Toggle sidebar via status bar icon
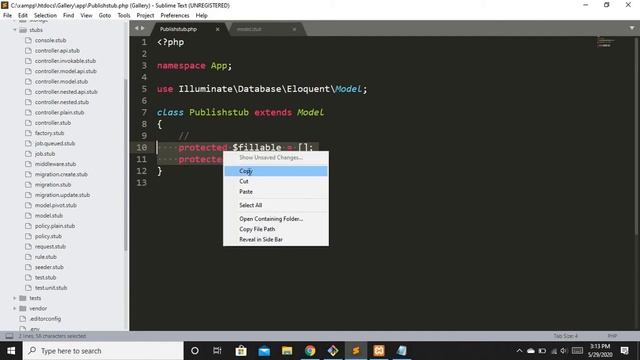640x360 pixels. [9, 336]
